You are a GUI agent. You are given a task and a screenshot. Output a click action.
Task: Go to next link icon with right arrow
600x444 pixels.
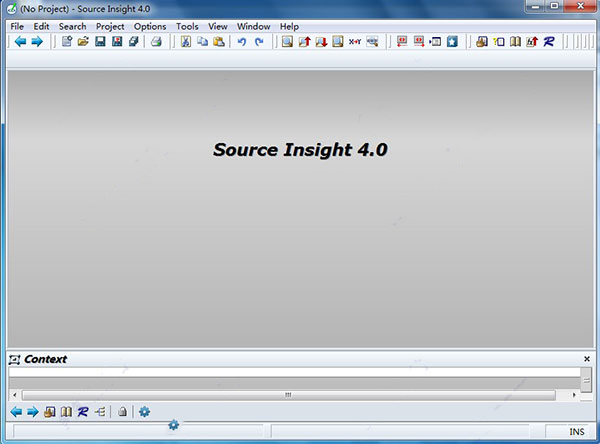pyautogui.click(x=419, y=41)
